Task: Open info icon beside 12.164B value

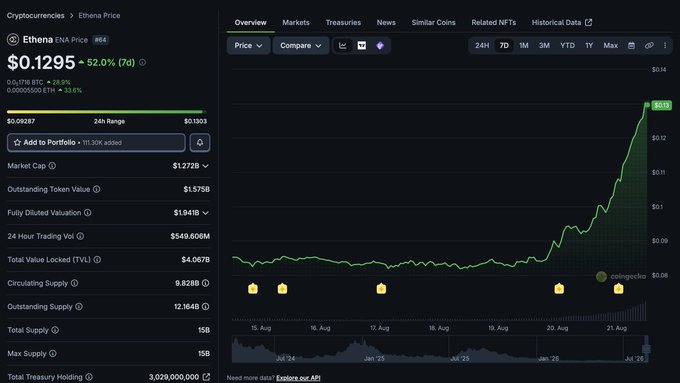Action: [x=206, y=306]
